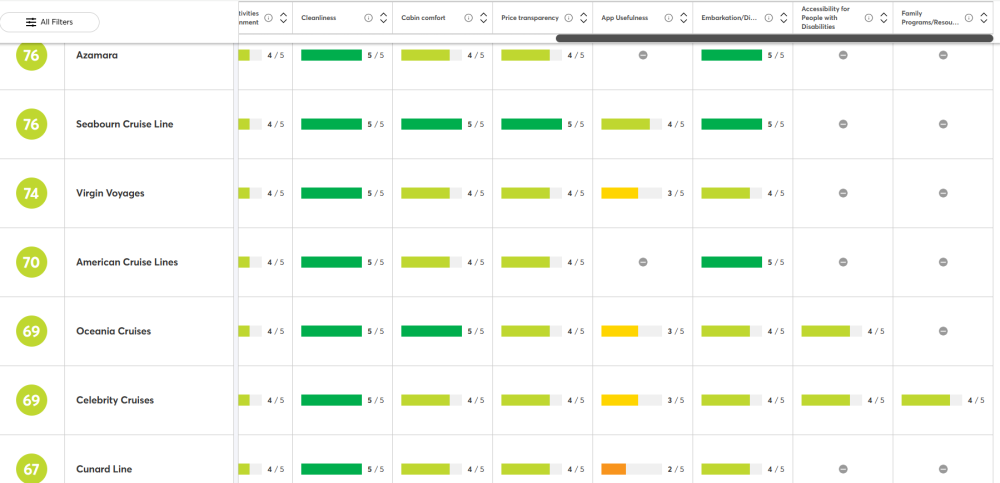
Task: Click Cunard Line's Family Programs no-data icon
Action: [x=943, y=469]
